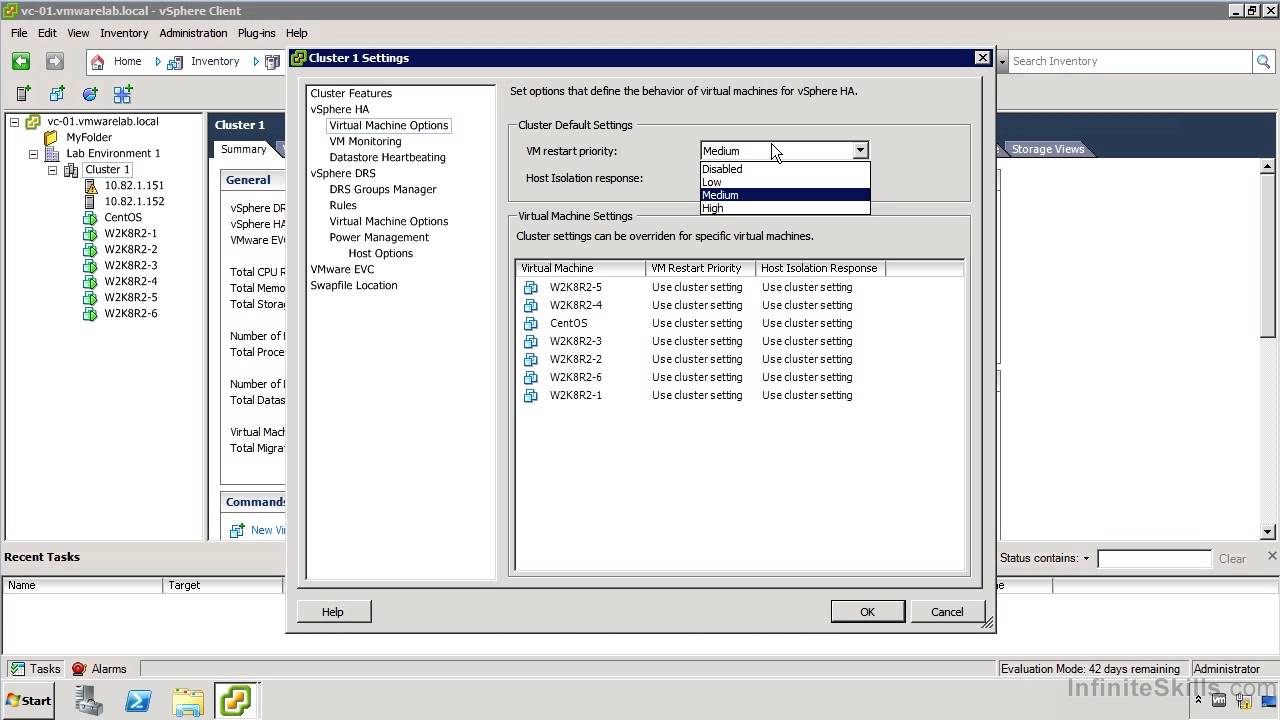
Task: Choose Medium in the restart priority list
Action: click(x=785, y=195)
